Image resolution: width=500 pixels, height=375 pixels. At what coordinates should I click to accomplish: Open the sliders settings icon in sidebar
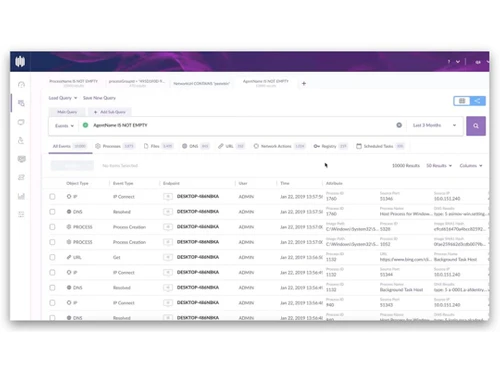[21, 214]
